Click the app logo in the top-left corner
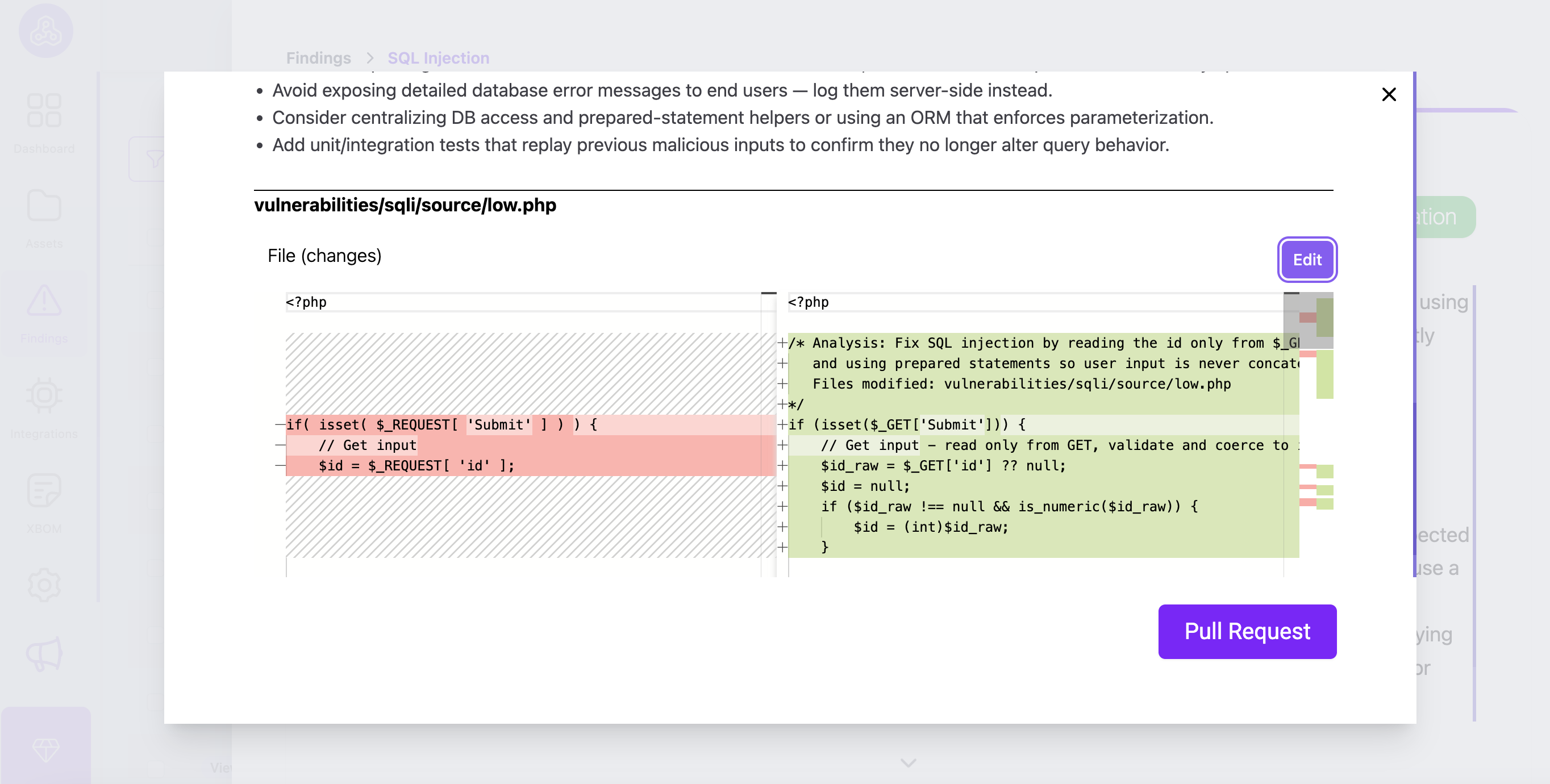Screen dimensions: 1550x784 45,30
